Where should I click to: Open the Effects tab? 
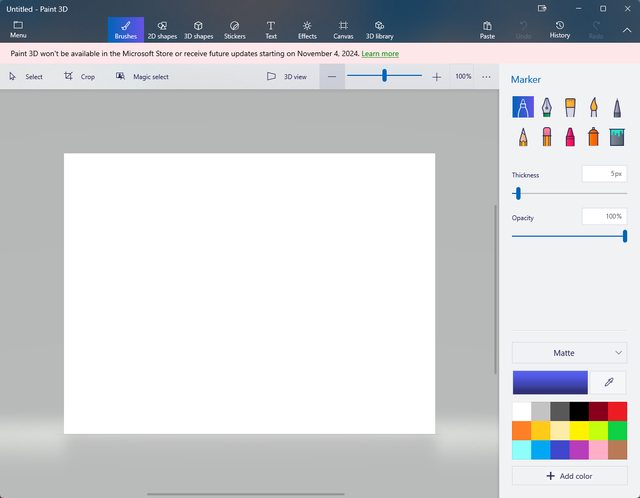coord(307,29)
